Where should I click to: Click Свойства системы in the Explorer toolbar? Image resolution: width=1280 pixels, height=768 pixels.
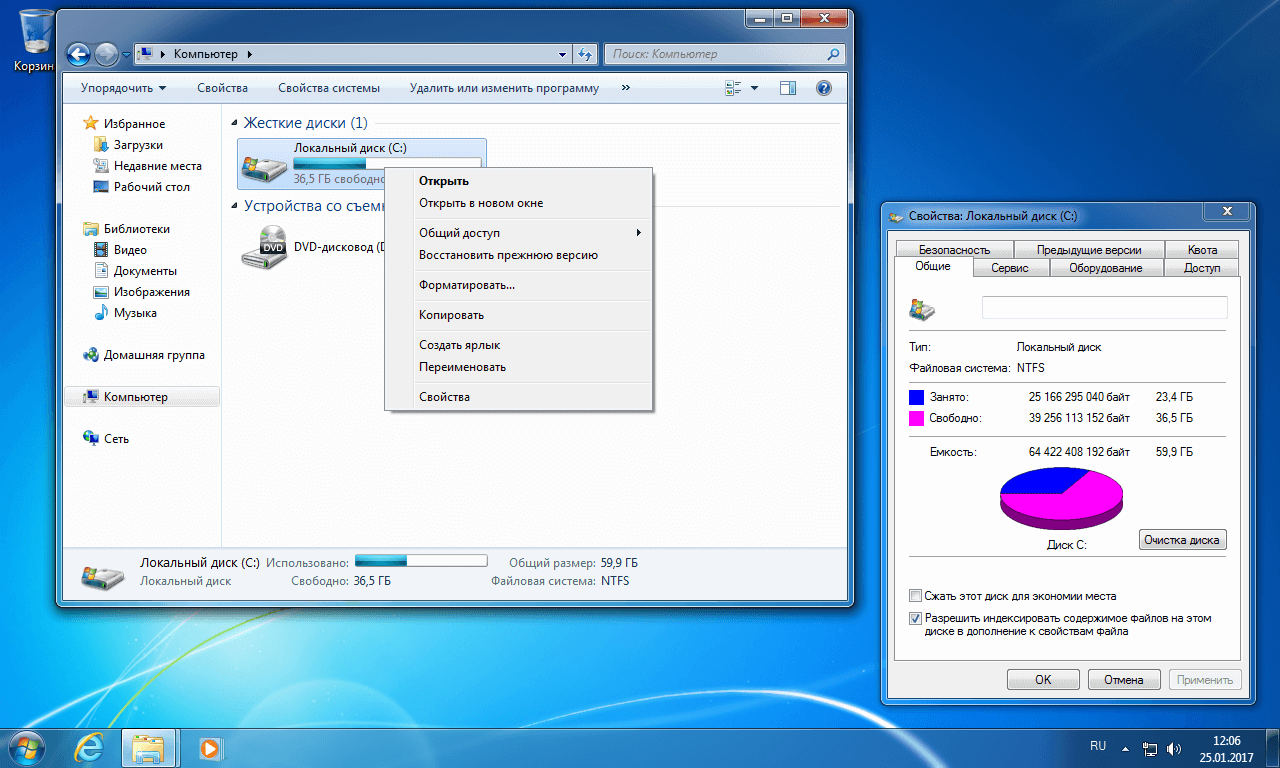(x=329, y=88)
